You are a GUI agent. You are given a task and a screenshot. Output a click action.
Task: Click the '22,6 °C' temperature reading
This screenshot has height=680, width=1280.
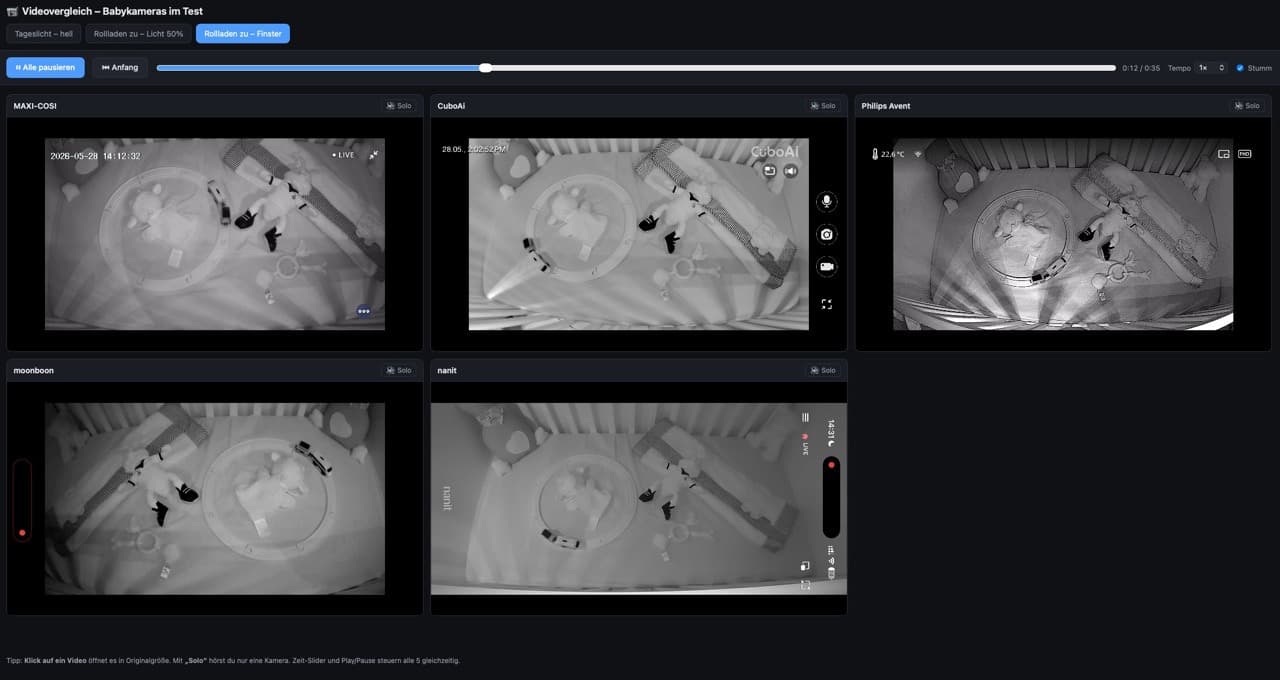[893, 155]
